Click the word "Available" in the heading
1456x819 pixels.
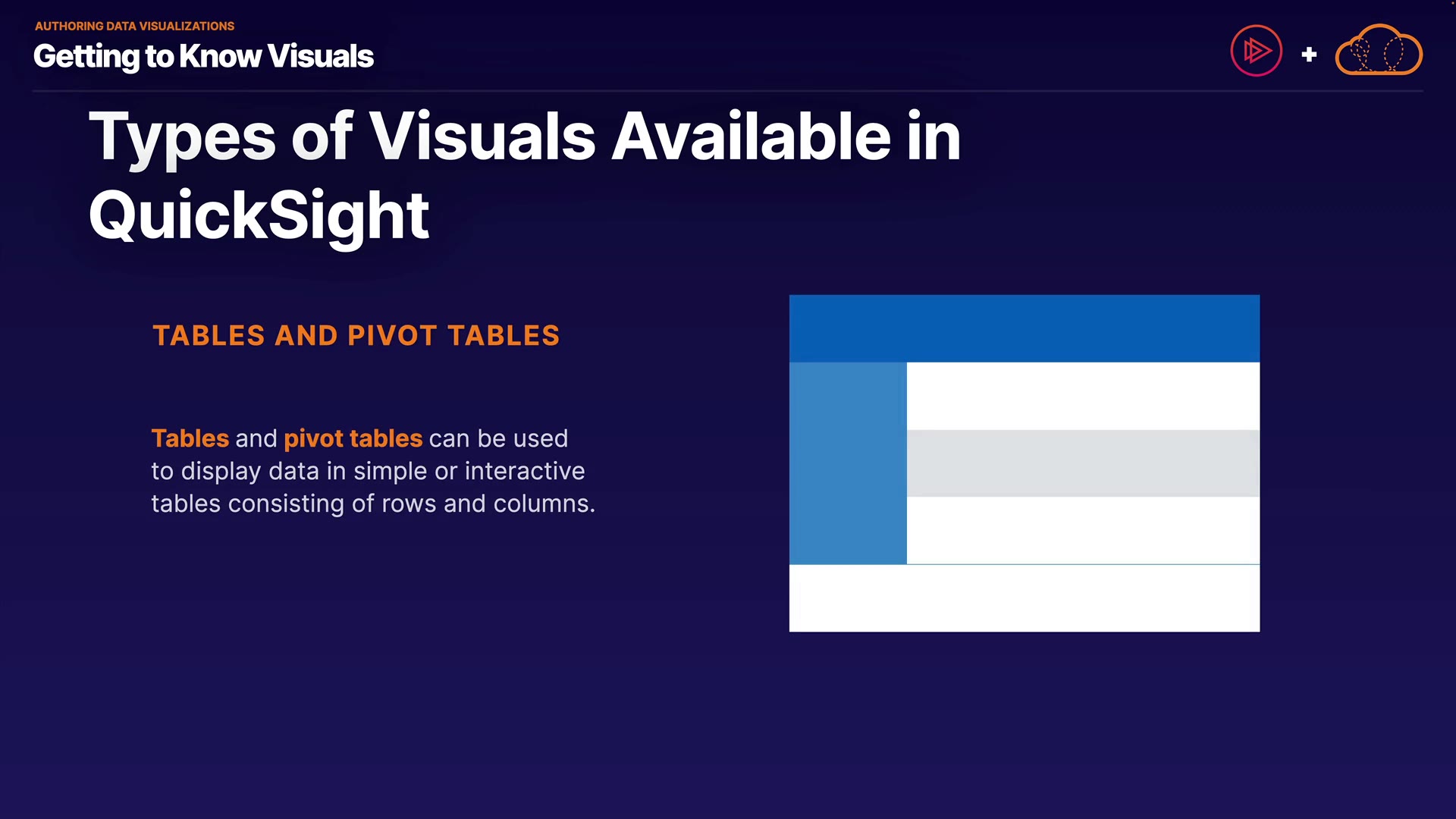(x=751, y=137)
